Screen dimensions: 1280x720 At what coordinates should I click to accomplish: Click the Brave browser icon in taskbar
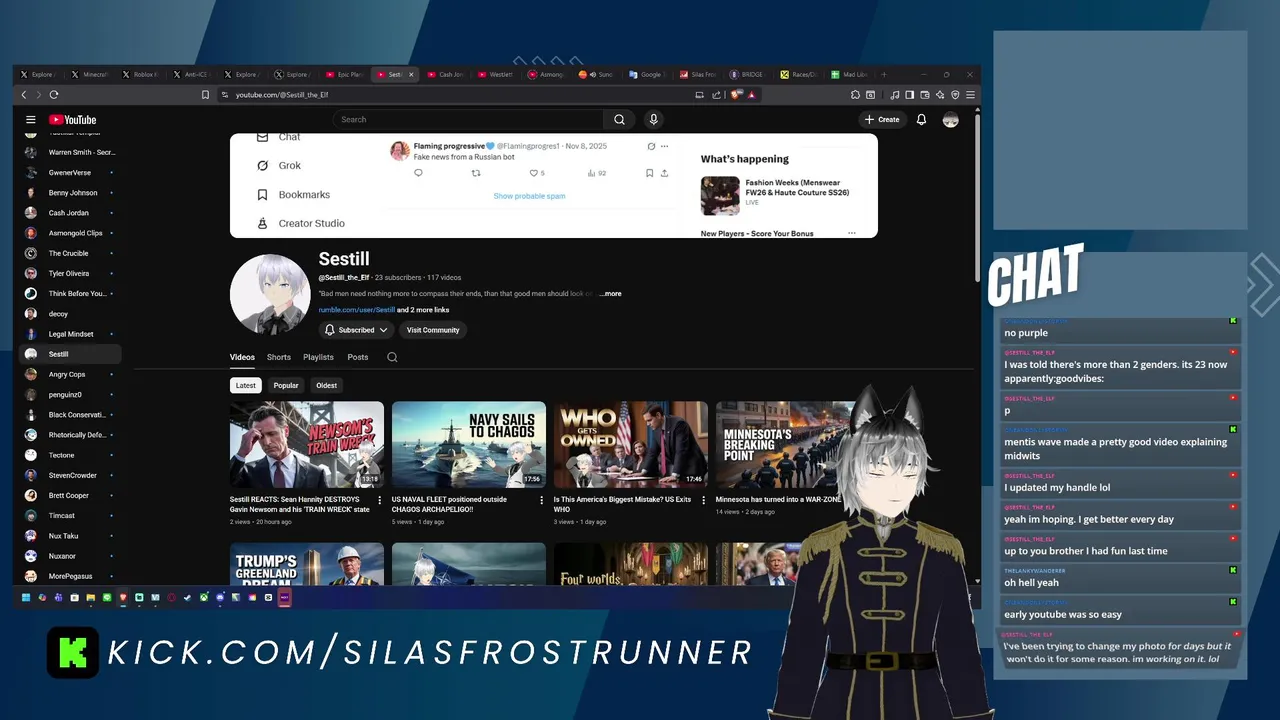coord(123,598)
